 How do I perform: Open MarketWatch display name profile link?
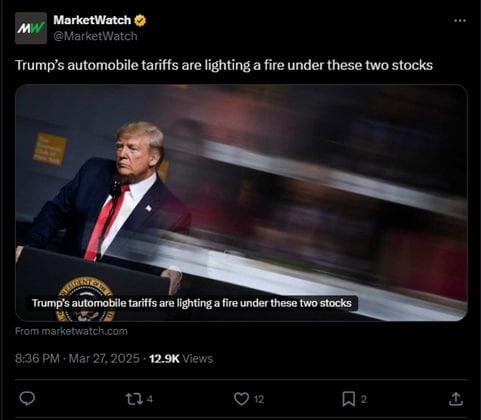pyautogui.click(x=92, y=20)
